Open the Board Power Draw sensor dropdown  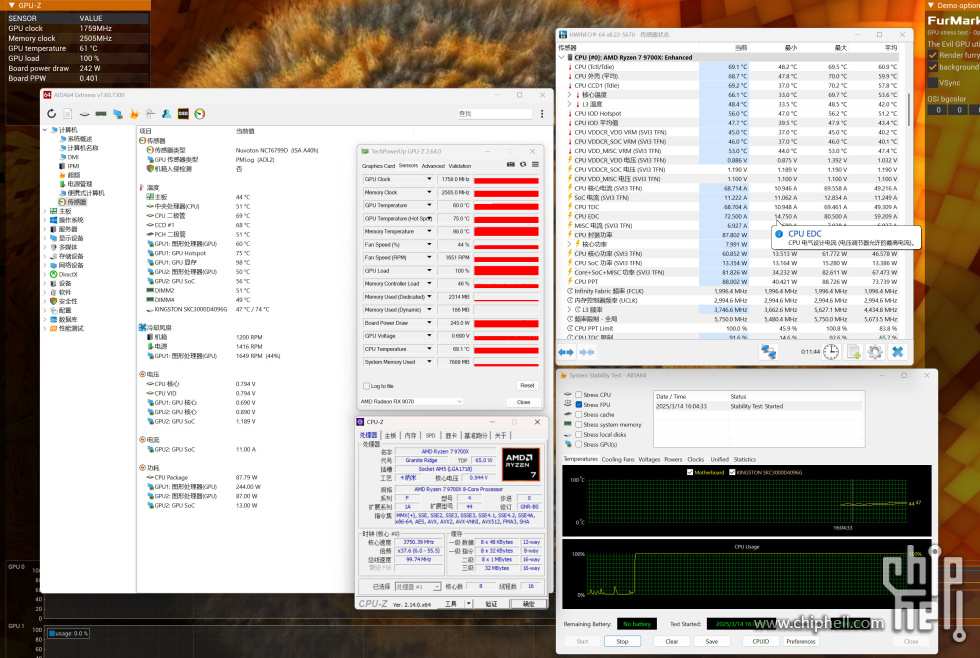[x=429, y=323]
